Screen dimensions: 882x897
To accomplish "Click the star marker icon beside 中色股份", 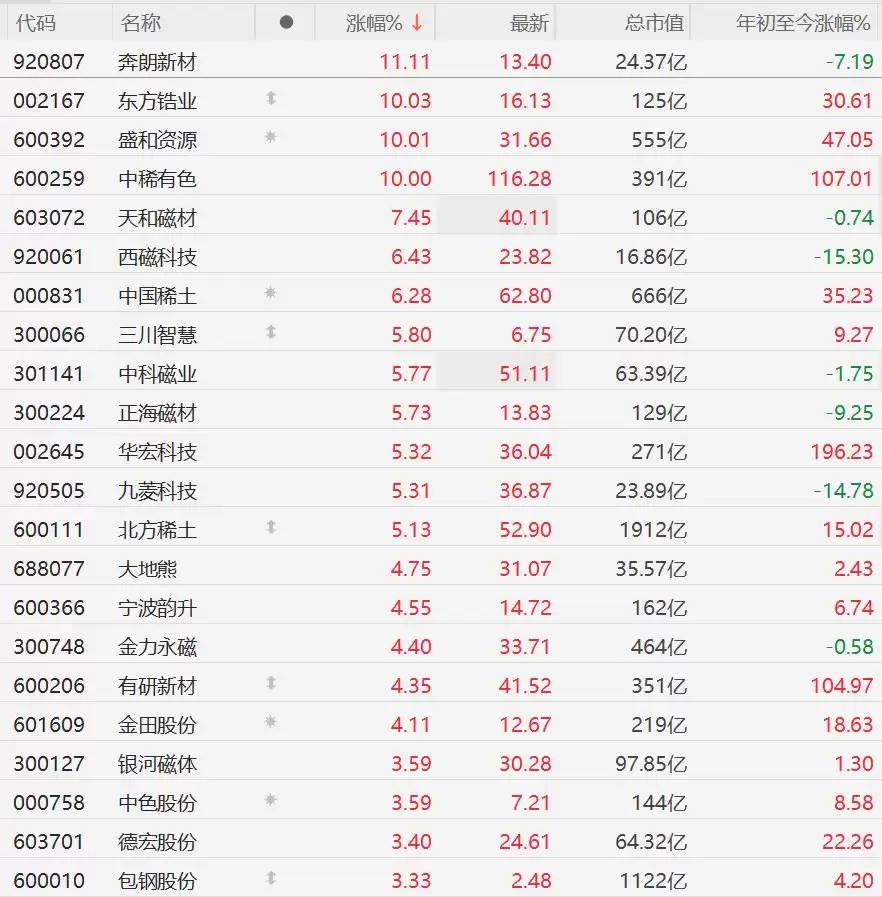I will 271,800.
